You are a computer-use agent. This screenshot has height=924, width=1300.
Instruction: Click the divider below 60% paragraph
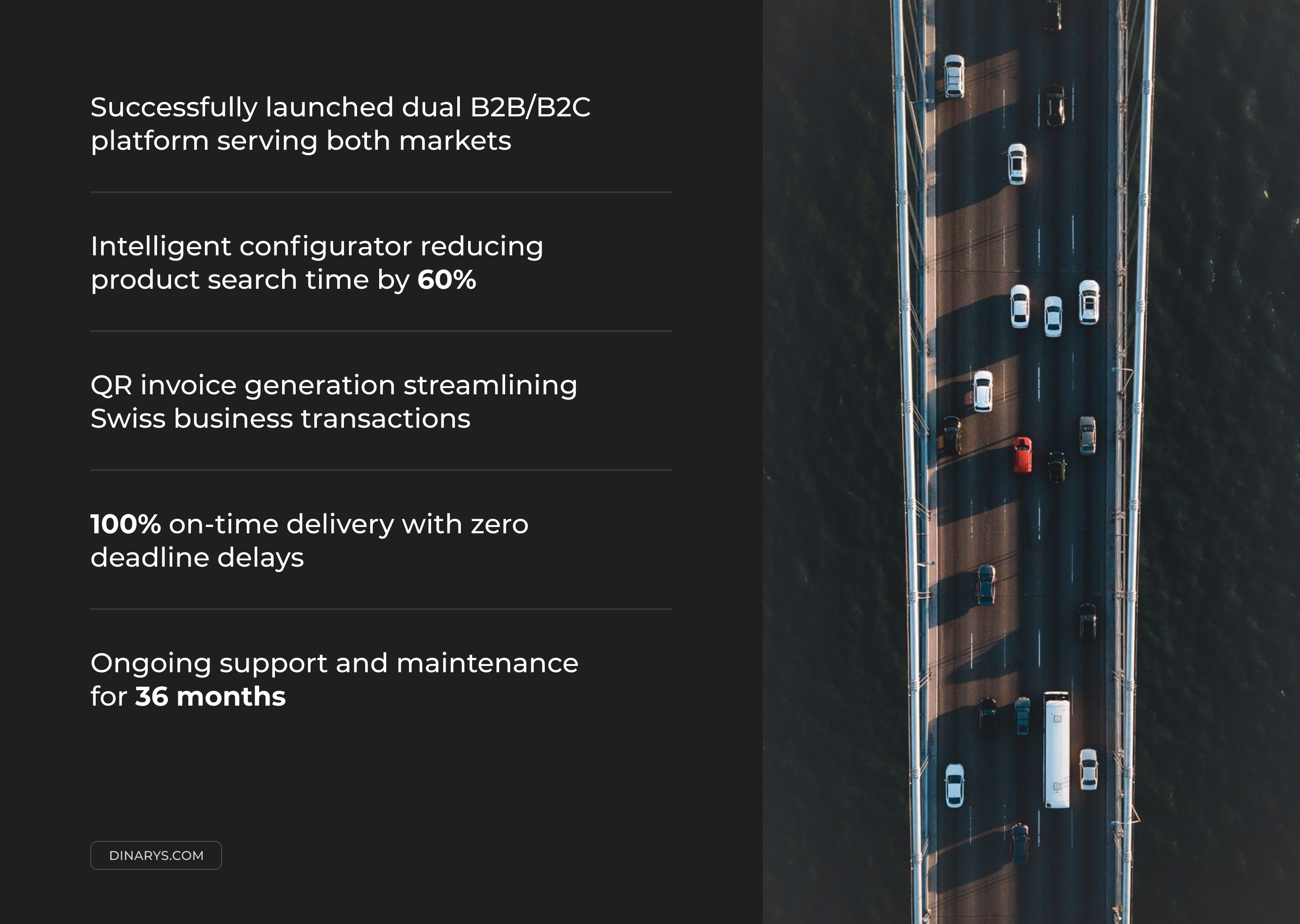tap(381, 331)
